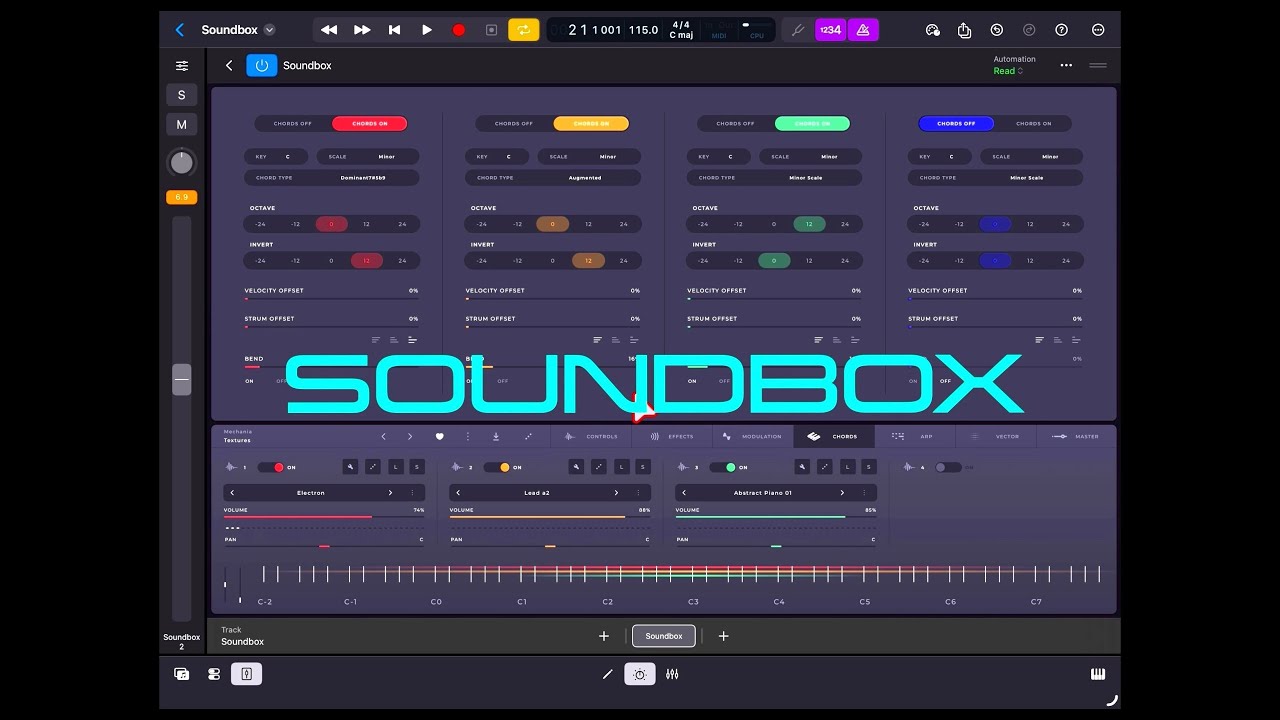Set layer 1 octave to -24
Viewport: 1280px width, 720px height.
point(260,224)
